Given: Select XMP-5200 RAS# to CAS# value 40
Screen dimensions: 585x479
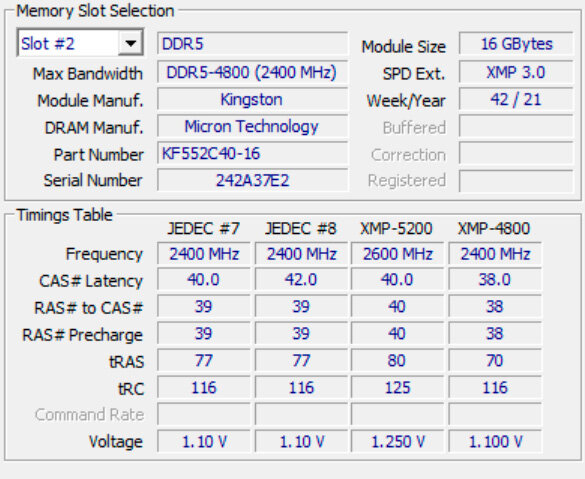Looking at the screenshot, I should tap(397, 306).
